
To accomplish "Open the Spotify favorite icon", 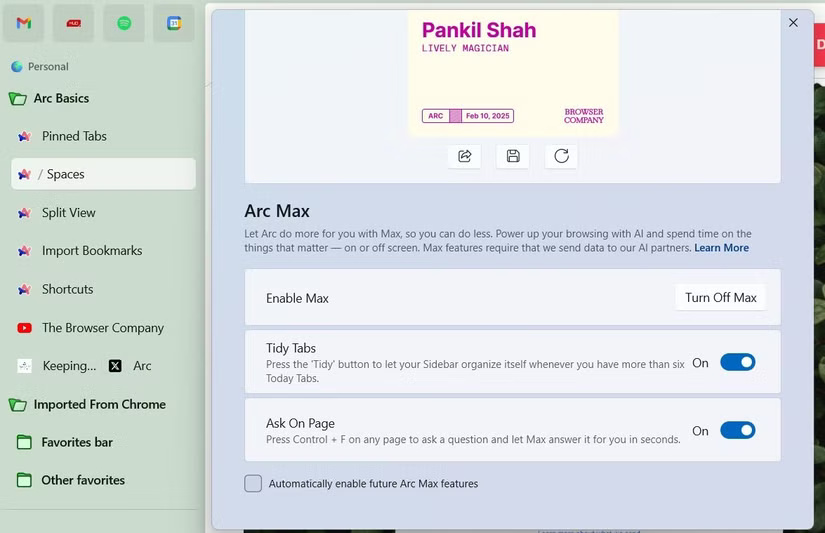I will click(x=124, y=23).
